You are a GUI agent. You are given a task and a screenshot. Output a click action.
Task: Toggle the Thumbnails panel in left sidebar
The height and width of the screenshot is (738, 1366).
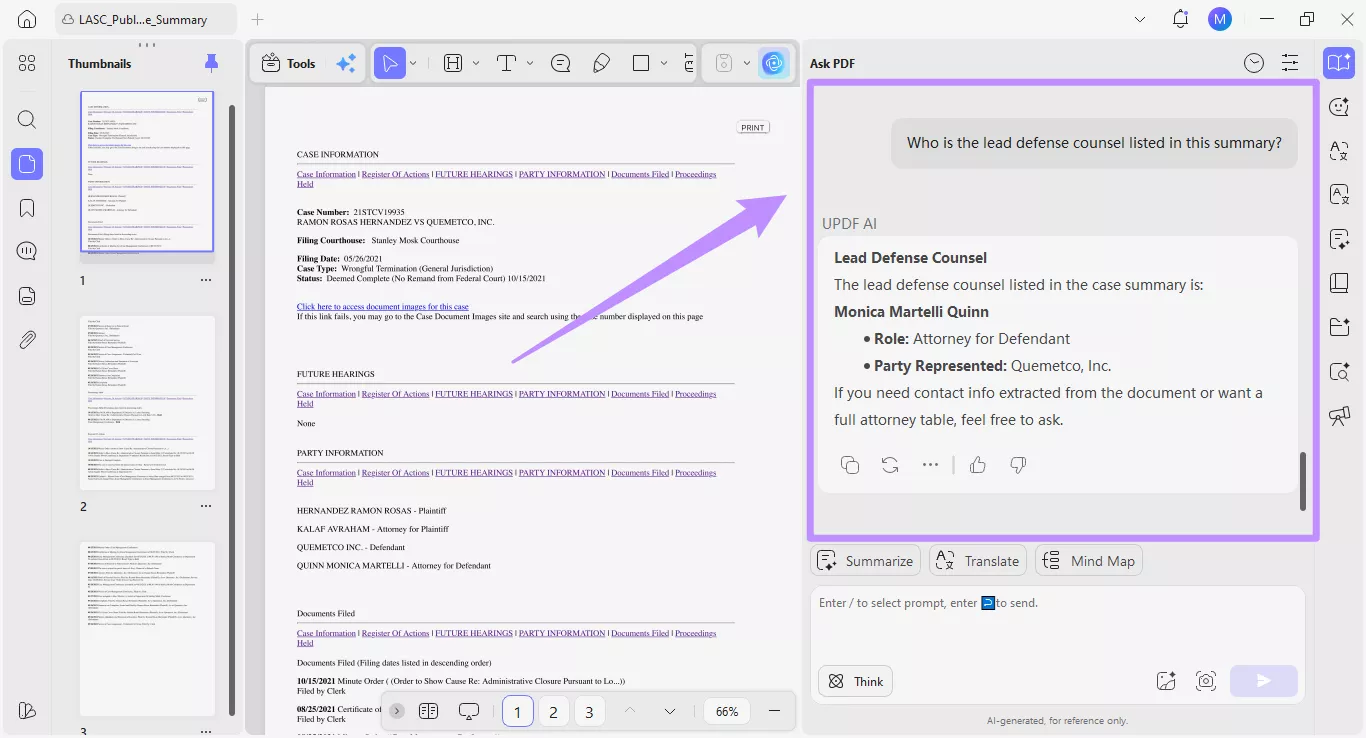[x=27, y=164]
